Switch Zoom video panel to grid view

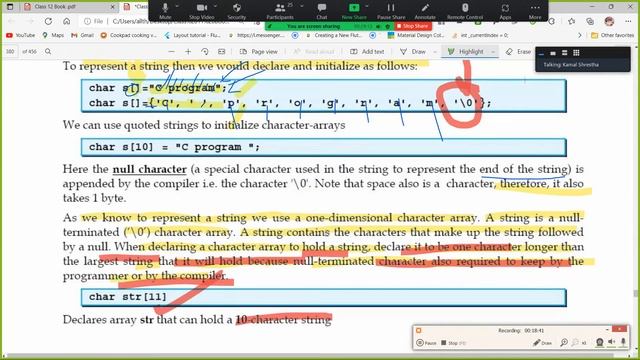point(576,53)
